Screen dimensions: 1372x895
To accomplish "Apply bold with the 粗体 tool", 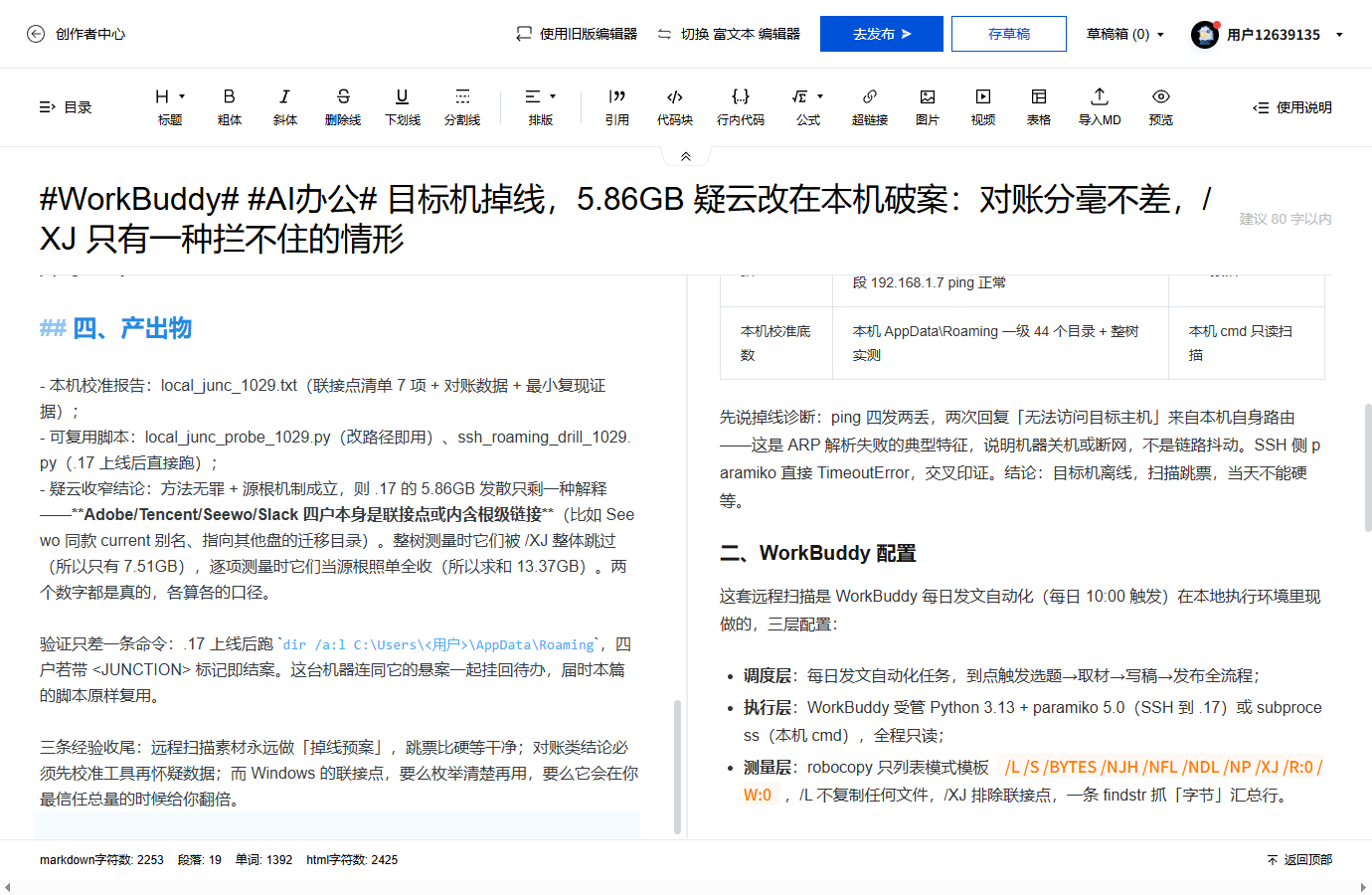I will point(230,107).
